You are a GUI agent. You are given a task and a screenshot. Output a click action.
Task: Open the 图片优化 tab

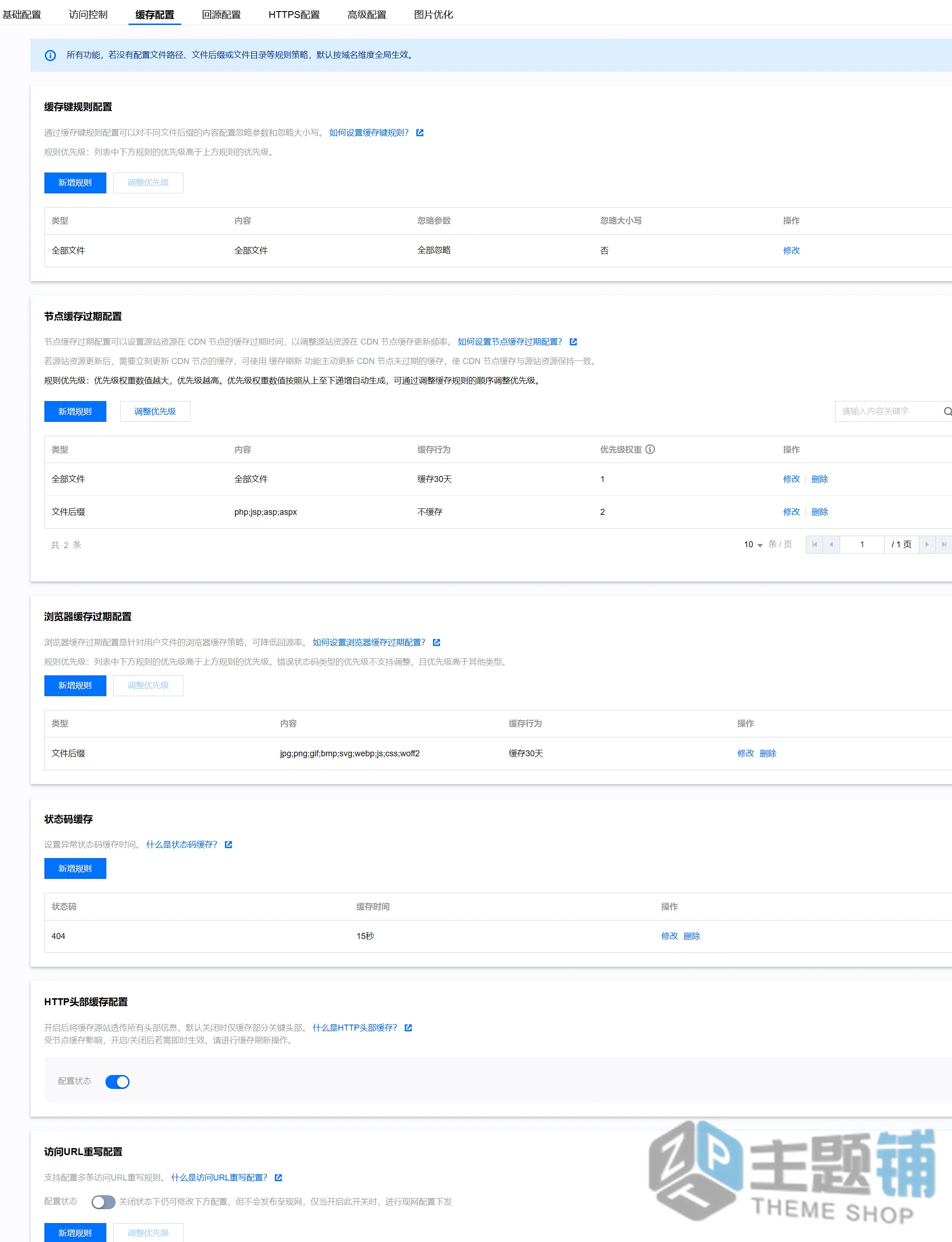click(x=434, y=15)
